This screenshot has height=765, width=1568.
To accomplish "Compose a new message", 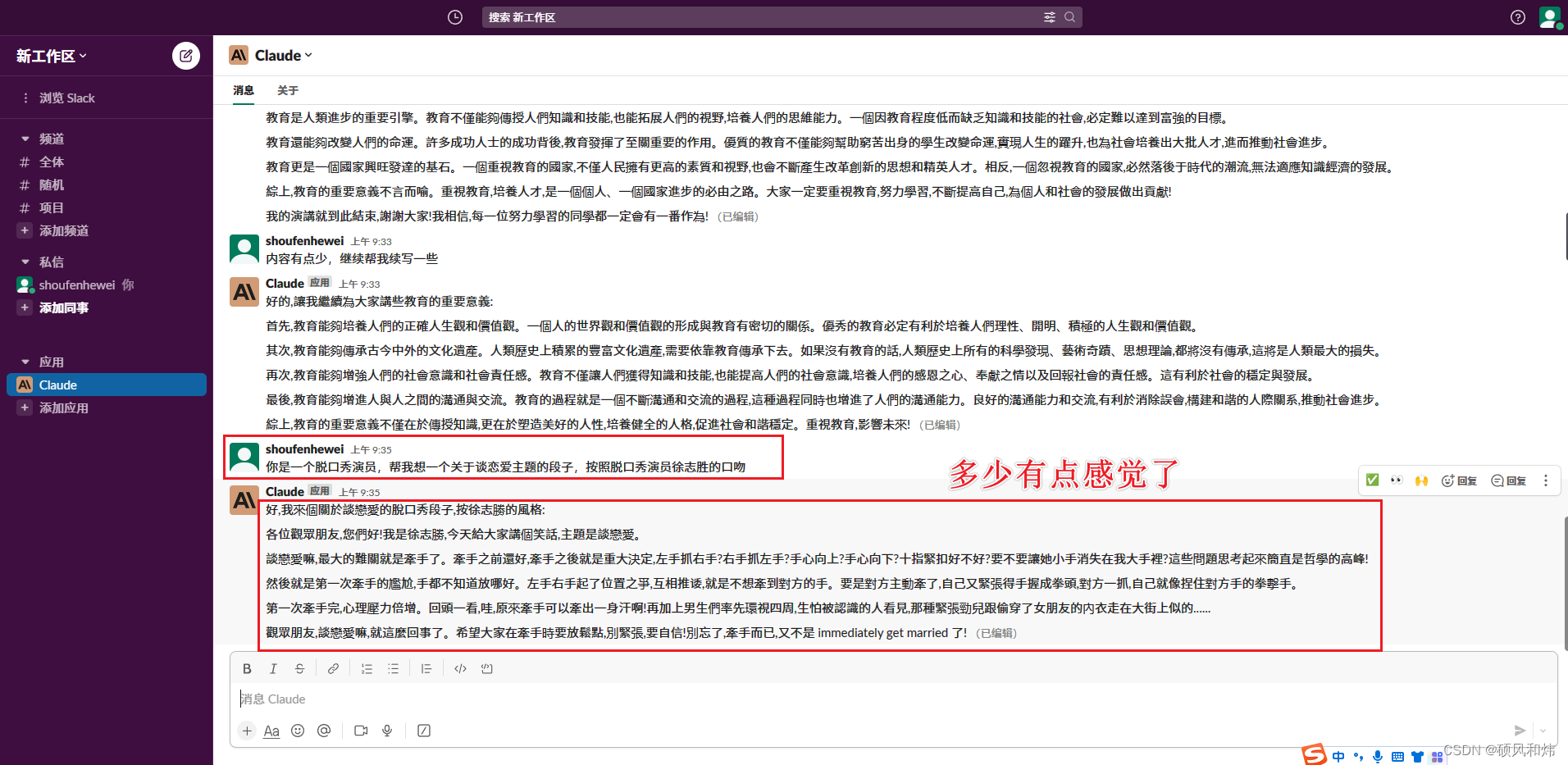I will (x=186, y=56).
